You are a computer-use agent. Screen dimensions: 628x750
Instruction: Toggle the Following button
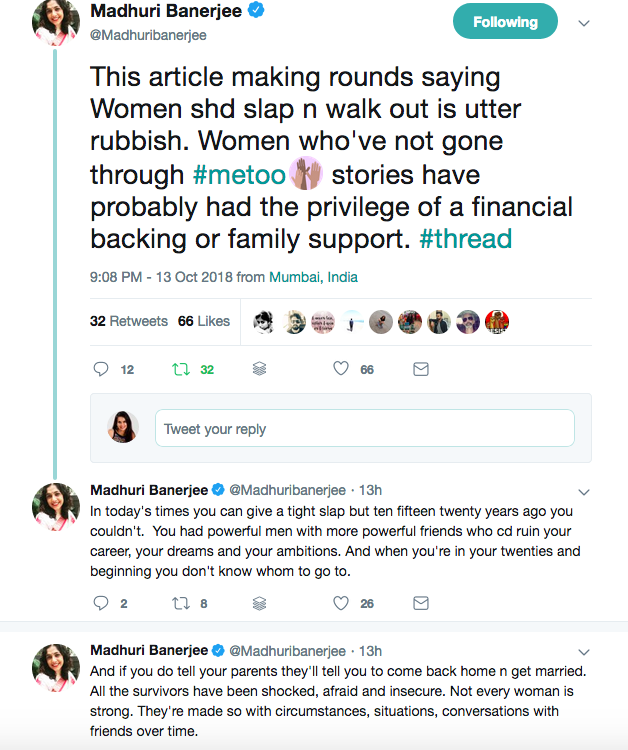(x=504, y=22)
